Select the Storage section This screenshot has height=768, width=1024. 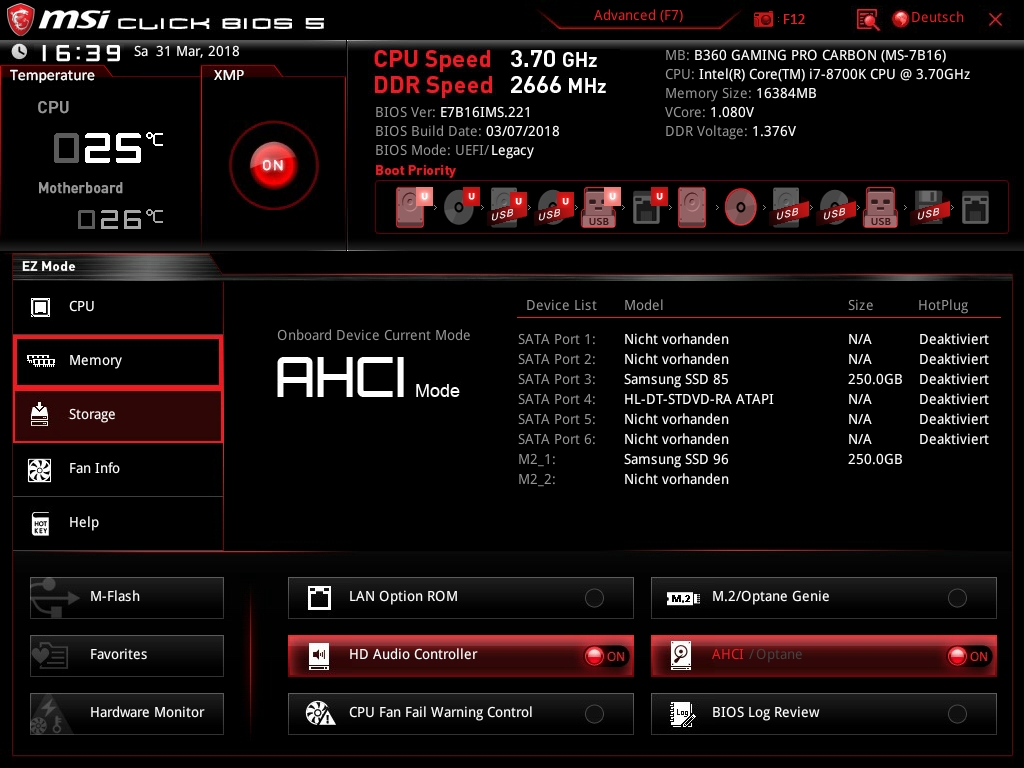coord(118,415)
